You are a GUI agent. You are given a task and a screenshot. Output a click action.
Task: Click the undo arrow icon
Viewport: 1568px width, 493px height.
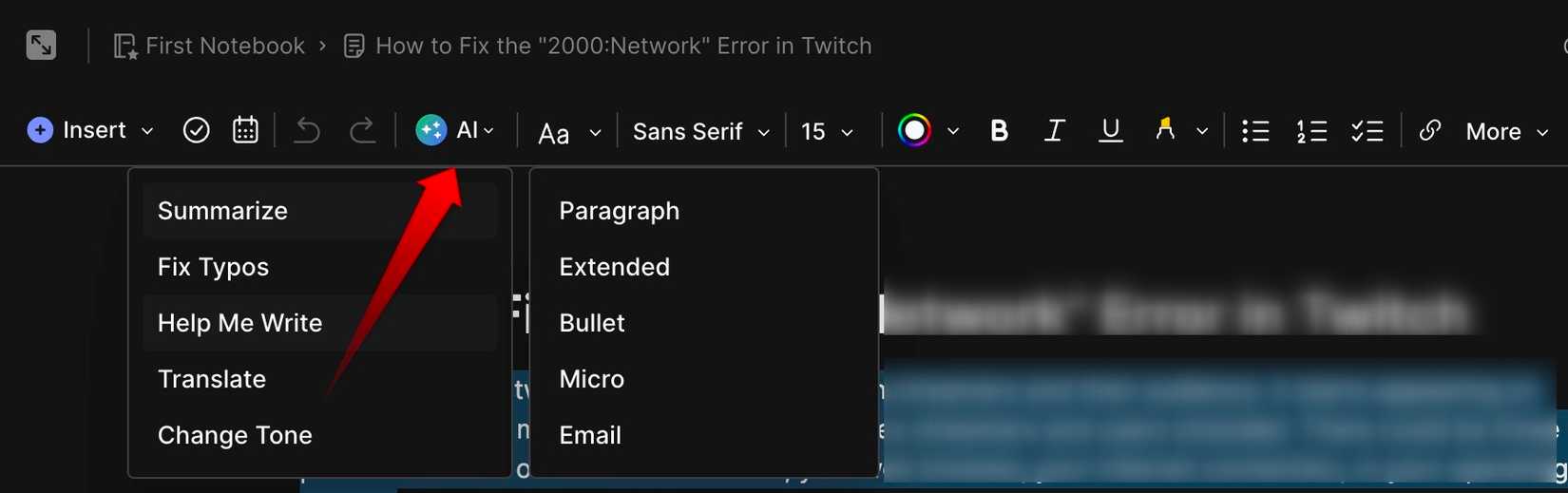(307, 130)
